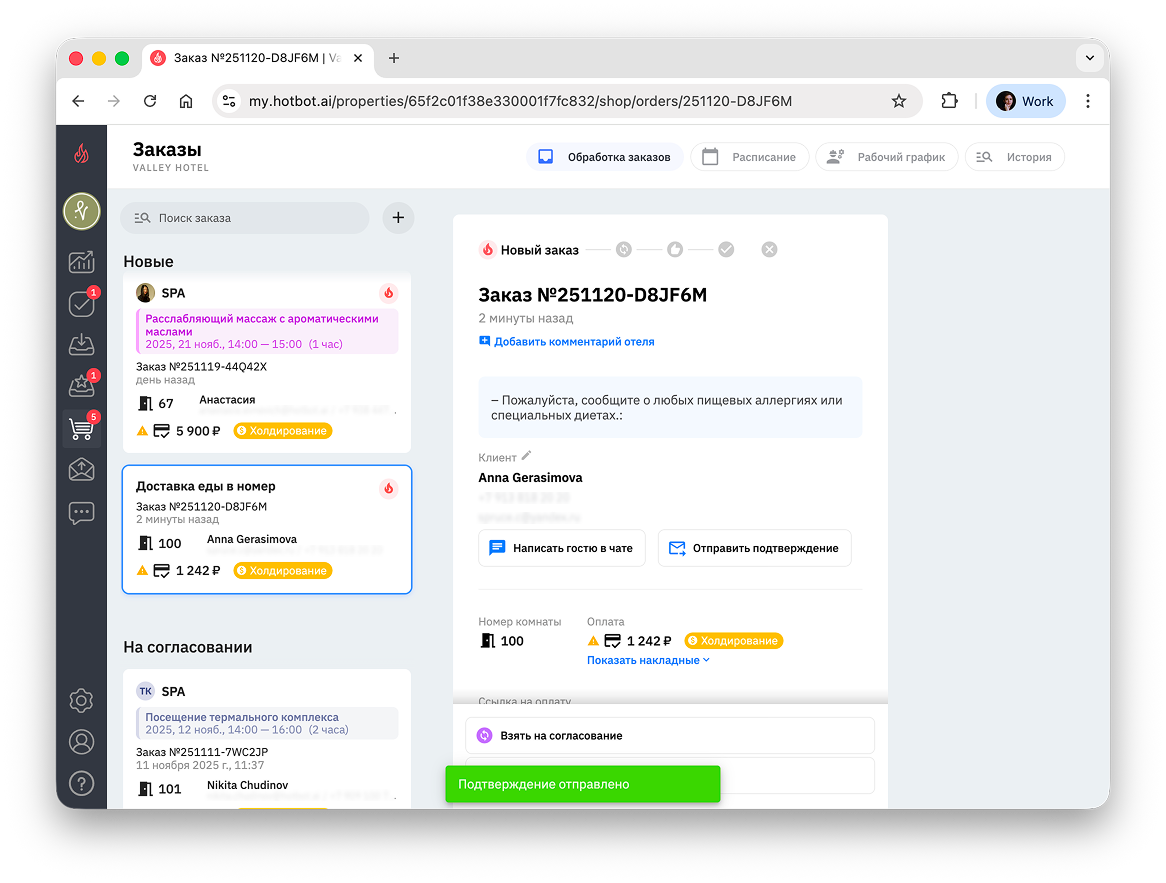The width and height of the screenshot is (1166, 883).
Task: Open the mailings envelope sidebar icon
Action: coord(81,470)
